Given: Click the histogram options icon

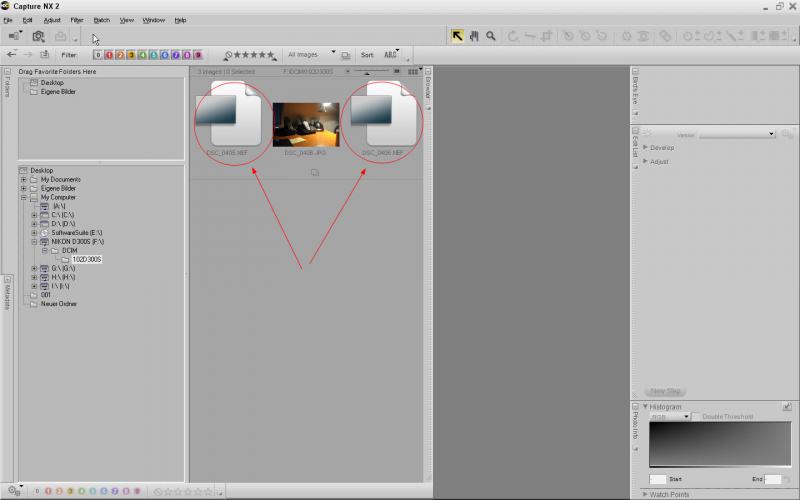Looking at the screenshot, I should [x=787, y=407].
